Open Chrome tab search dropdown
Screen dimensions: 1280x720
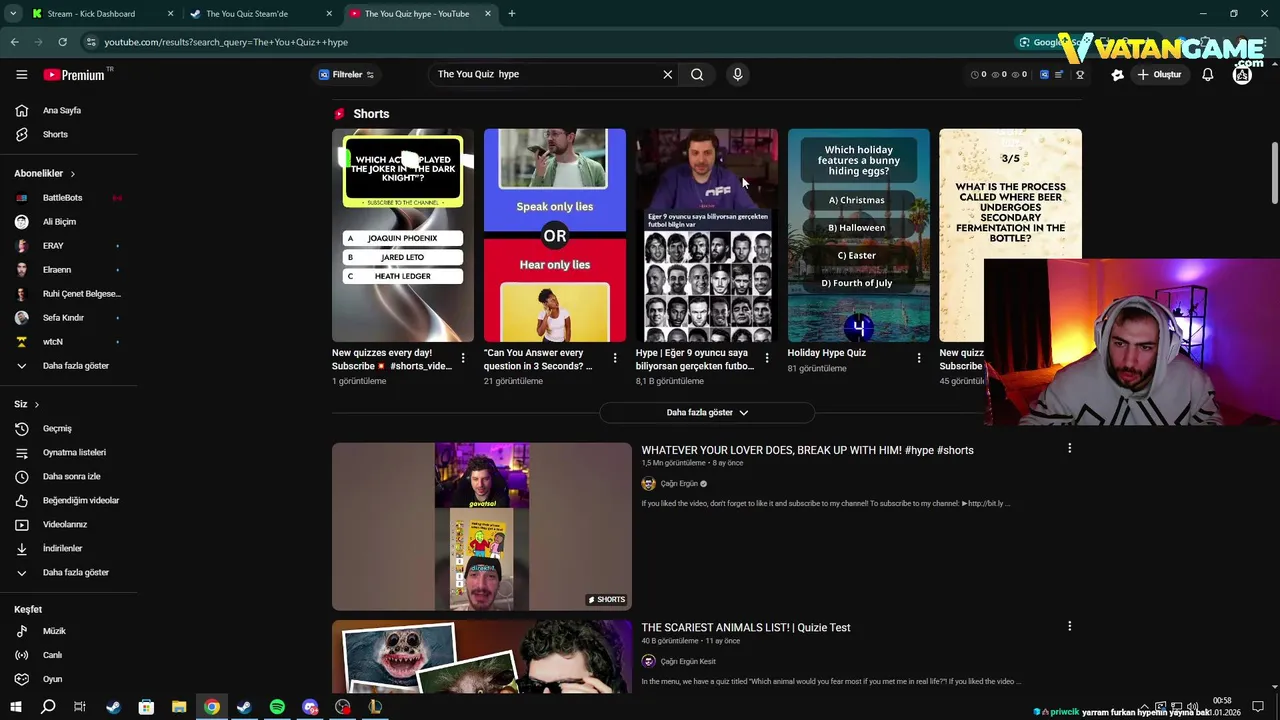13,14
